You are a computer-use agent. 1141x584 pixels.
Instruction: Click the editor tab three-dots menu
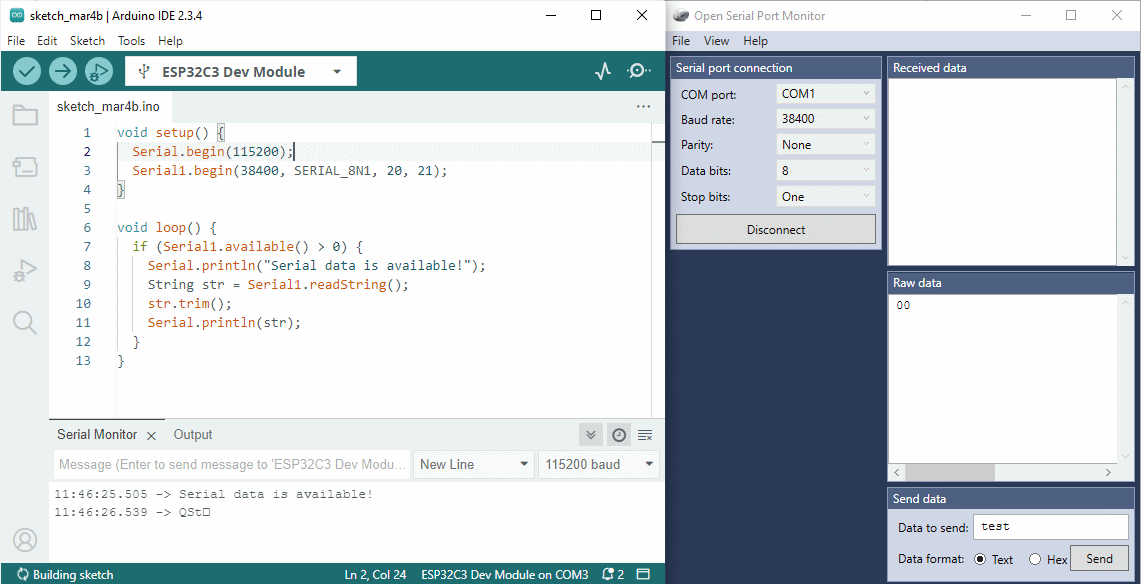[643, 106]
